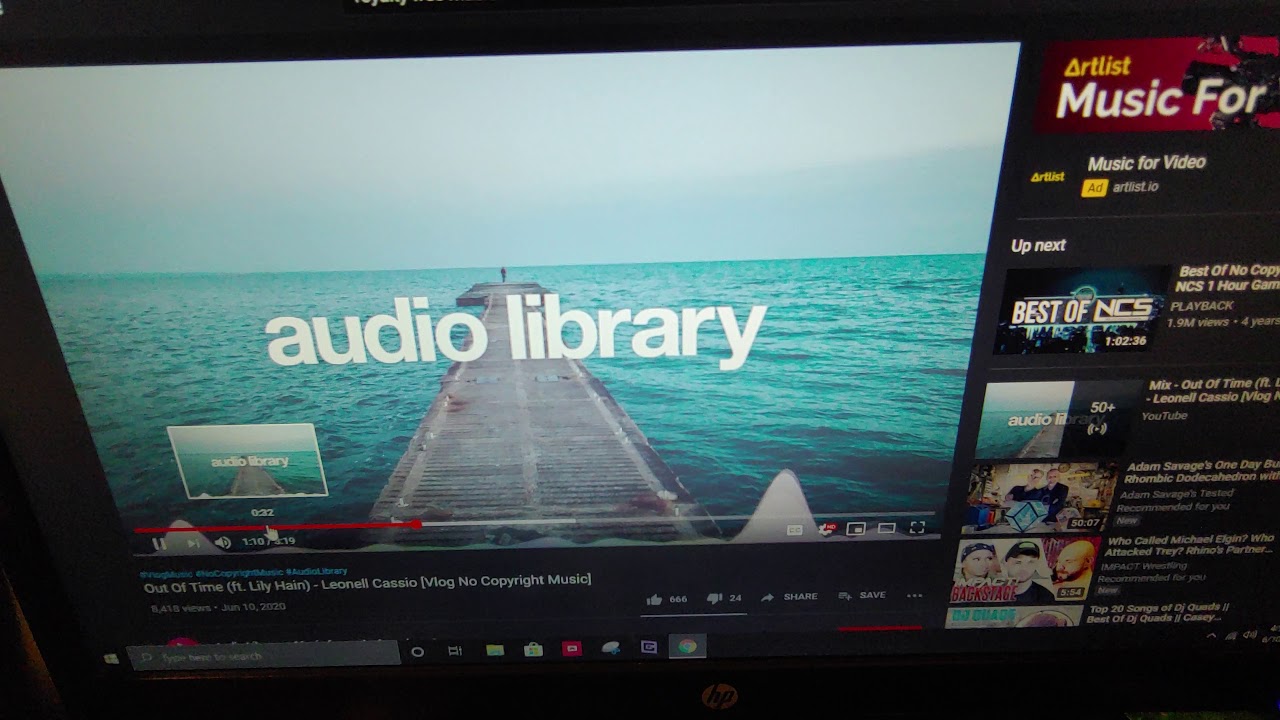Open Best Of No Copyright video title

(1228, 278)
